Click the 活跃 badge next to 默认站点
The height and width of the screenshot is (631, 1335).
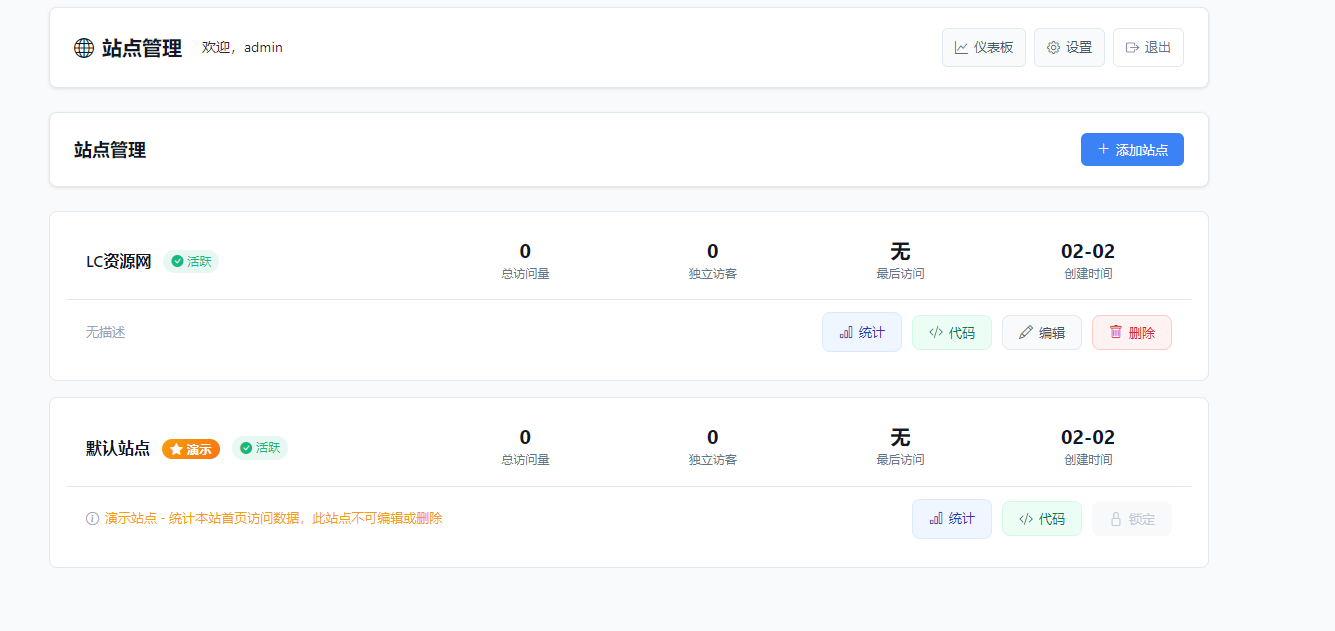click(x=260, y=448)
